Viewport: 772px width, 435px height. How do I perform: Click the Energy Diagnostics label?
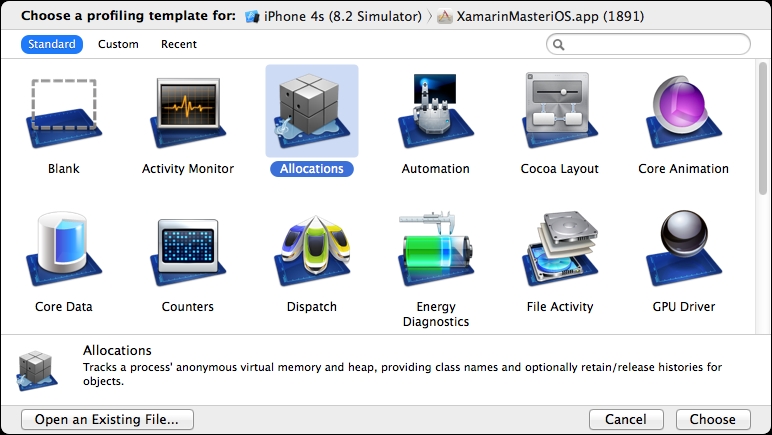click(x=436, y=314)
